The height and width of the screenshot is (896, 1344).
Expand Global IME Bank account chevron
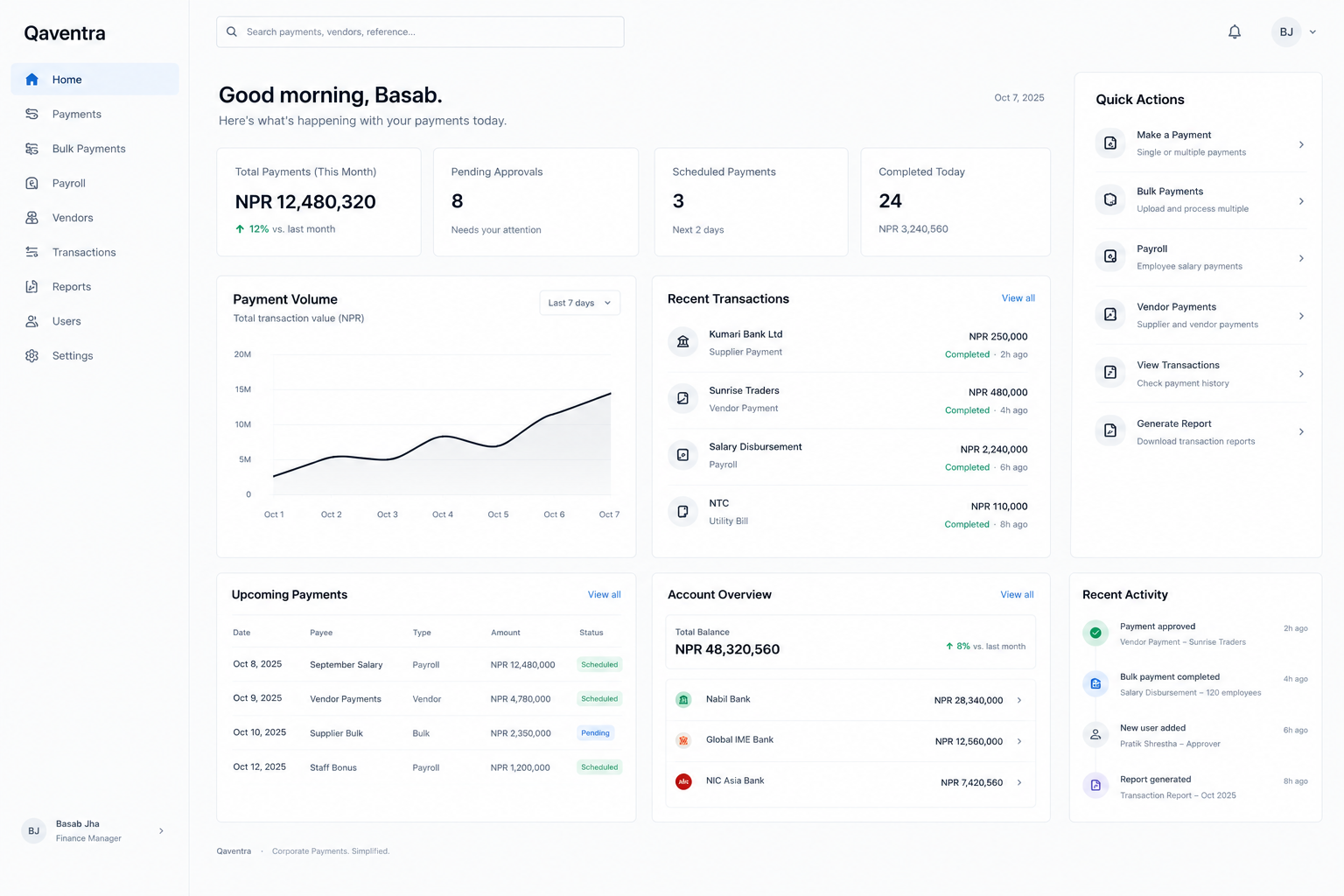coord(1019,741)
